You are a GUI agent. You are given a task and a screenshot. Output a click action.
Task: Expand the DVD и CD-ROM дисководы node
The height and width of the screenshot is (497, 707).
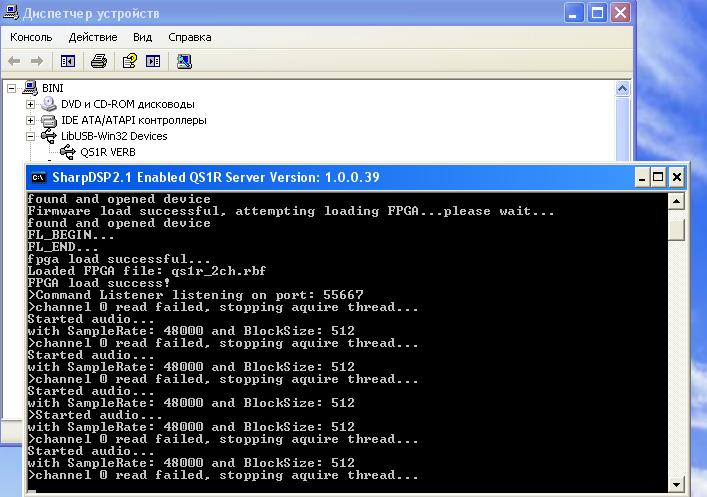(30, 105)
